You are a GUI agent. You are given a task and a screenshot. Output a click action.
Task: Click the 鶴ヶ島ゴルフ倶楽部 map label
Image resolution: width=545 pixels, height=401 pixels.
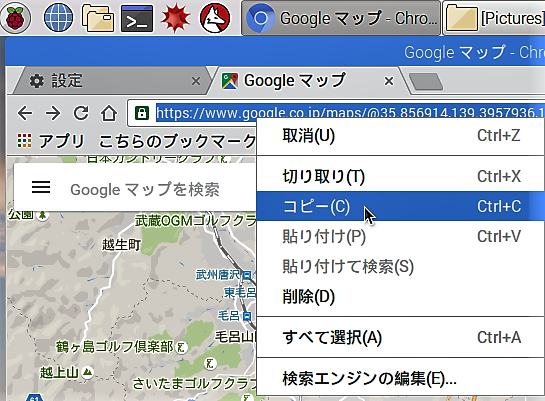[115, 347]
